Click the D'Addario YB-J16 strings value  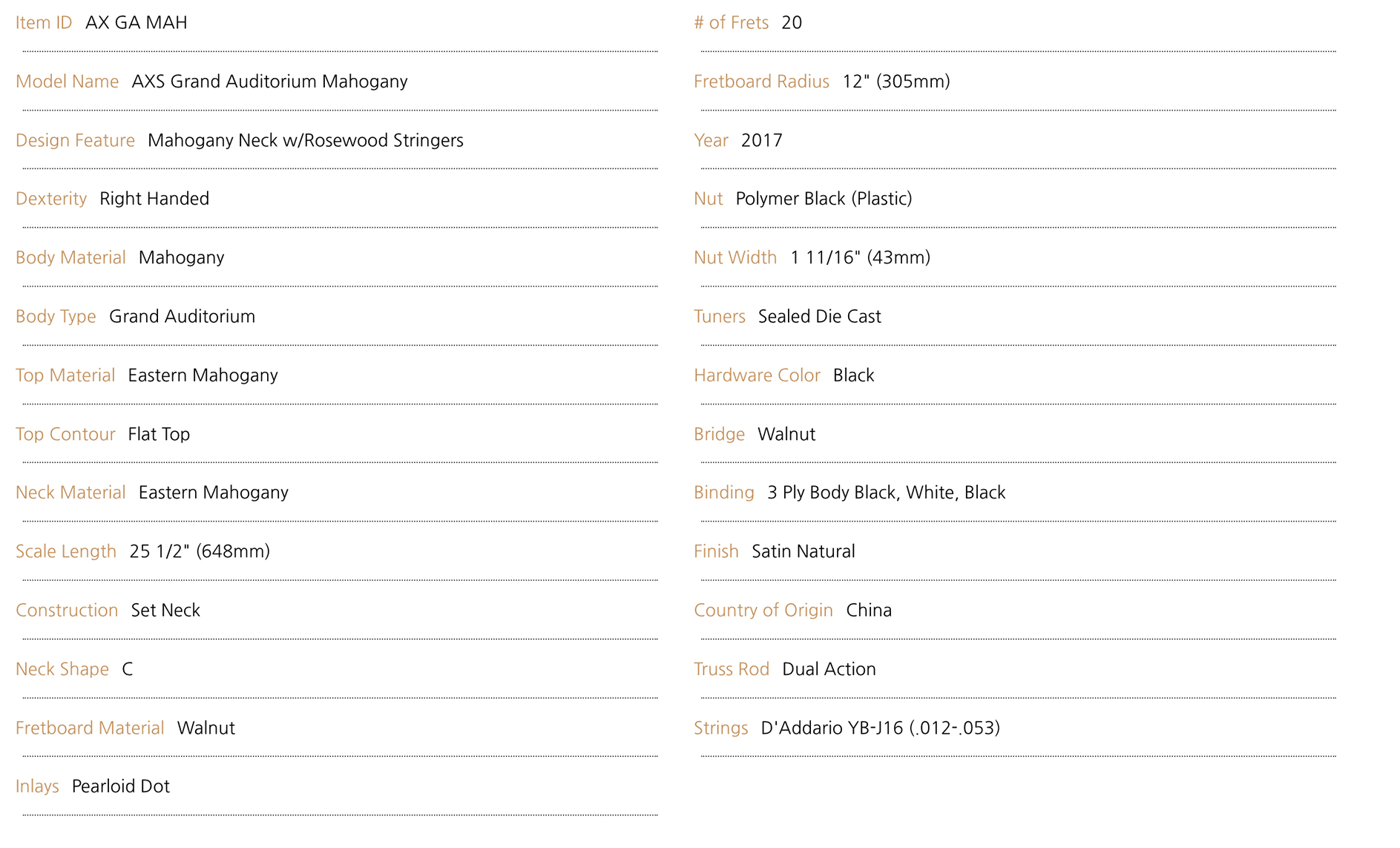click(x=880, y=728)
